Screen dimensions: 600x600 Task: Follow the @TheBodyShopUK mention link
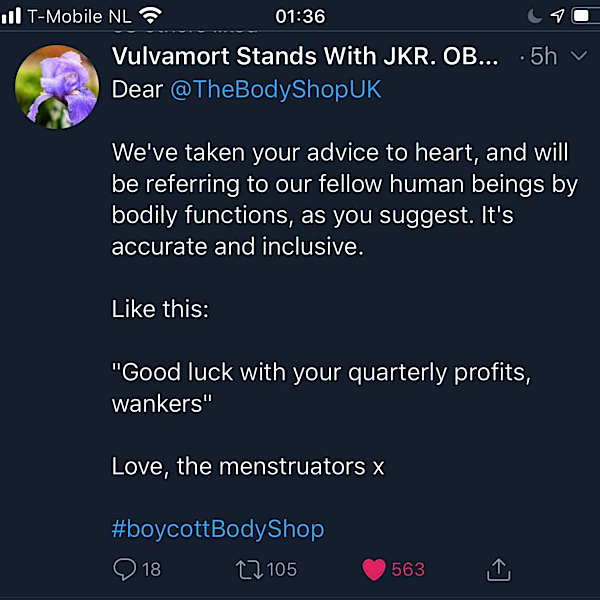(276, 90)
